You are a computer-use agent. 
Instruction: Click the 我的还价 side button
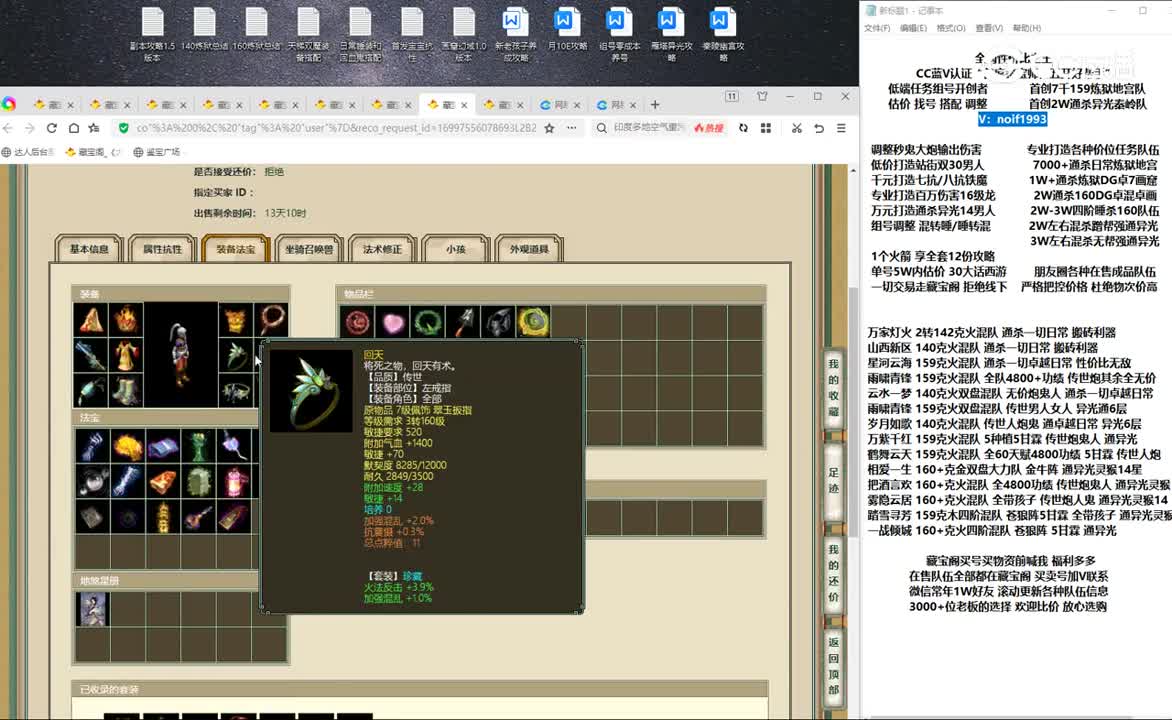pos(833,573)
